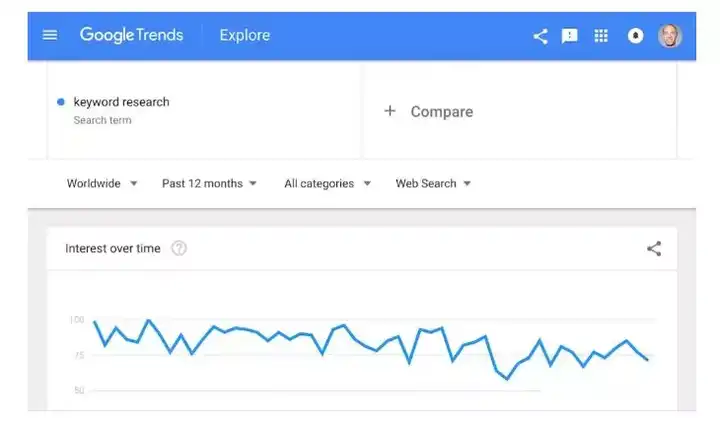Select the Explore header item
Screen dimensions: 720x423
click(245, 35)
